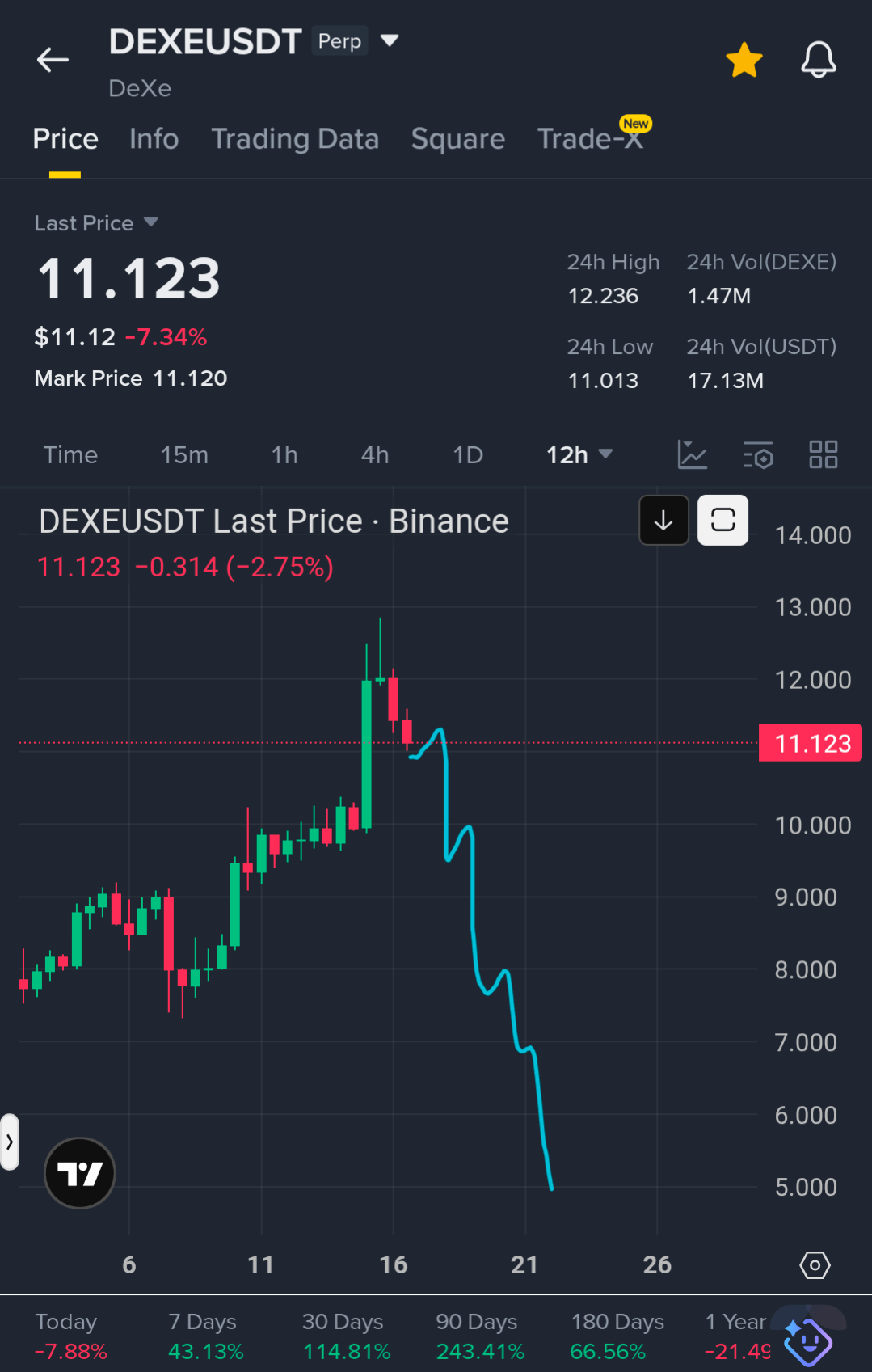Click the Mark Price 11.120 text
This screenshot has height=1372, width=872.
[x=131, y=378]
